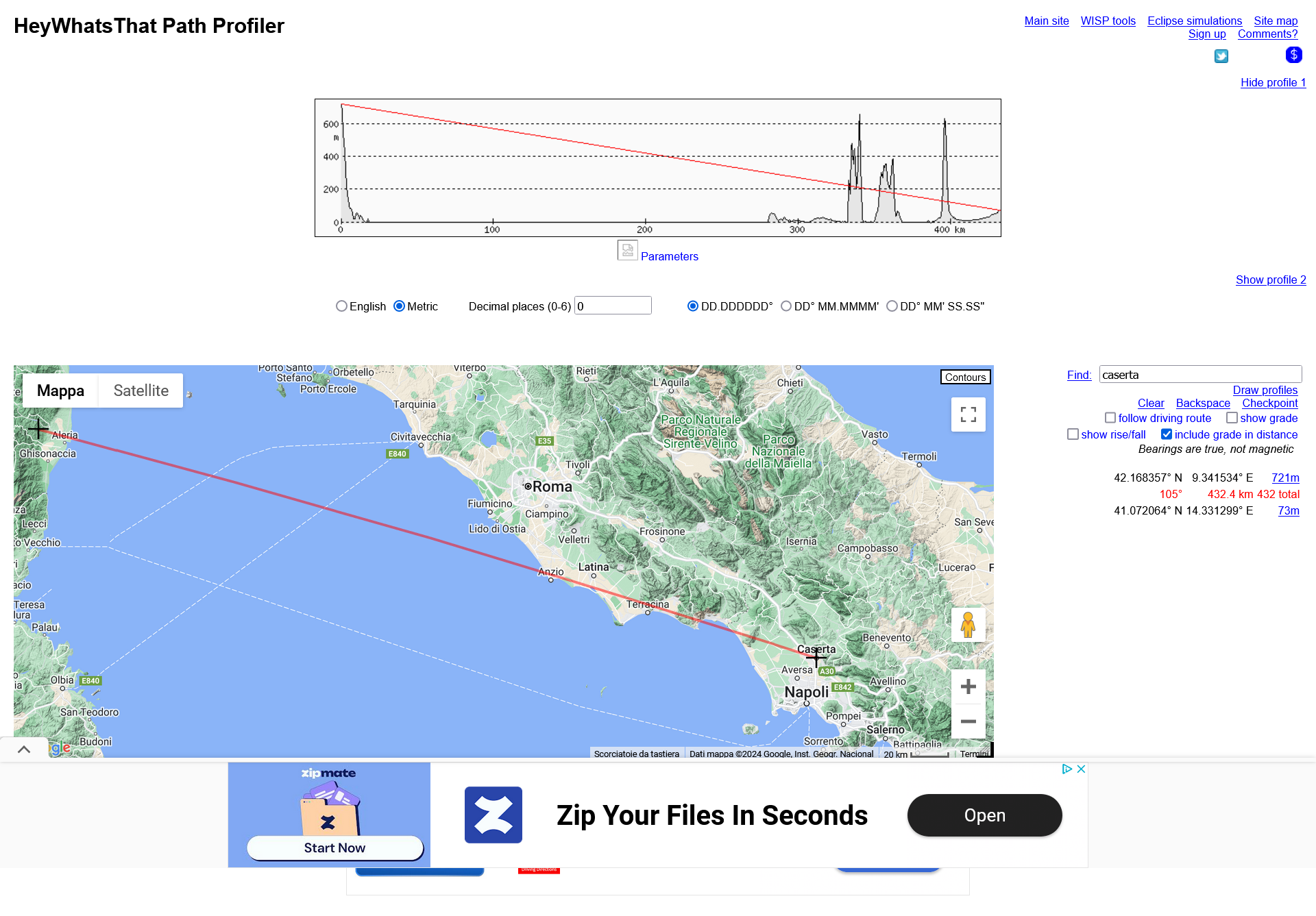The image size is (1316, 916).
Task: Close the ad with X icon
Action: click(x=1081, y=769)
